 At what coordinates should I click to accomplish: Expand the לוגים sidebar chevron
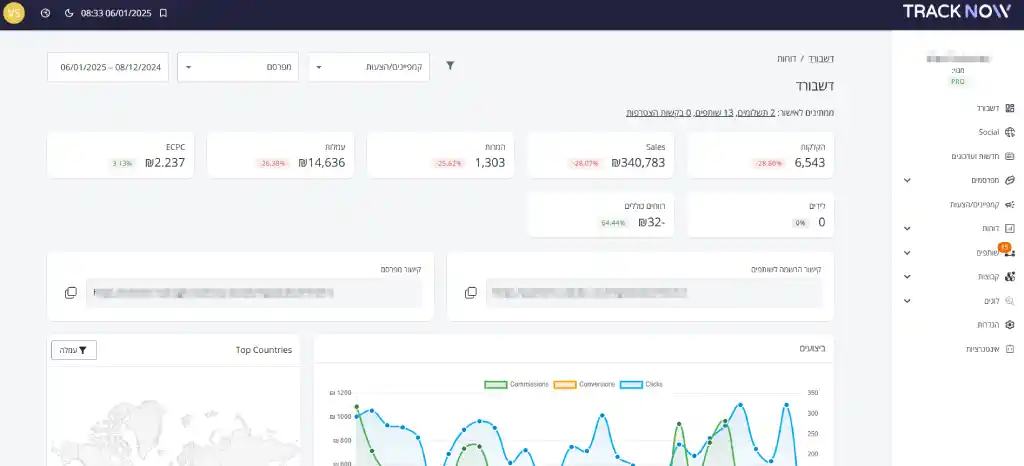coord(907,301)
